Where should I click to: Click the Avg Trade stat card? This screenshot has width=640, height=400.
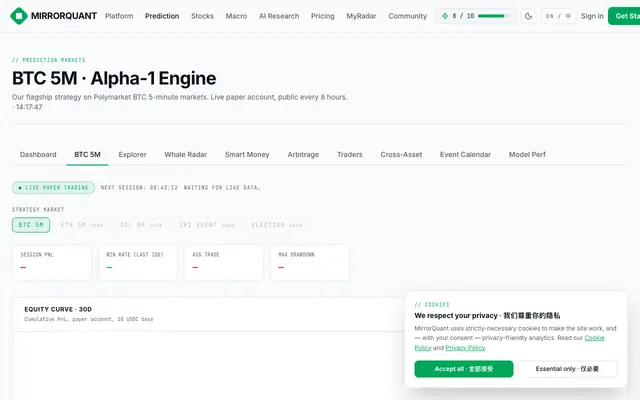(224, 262)
